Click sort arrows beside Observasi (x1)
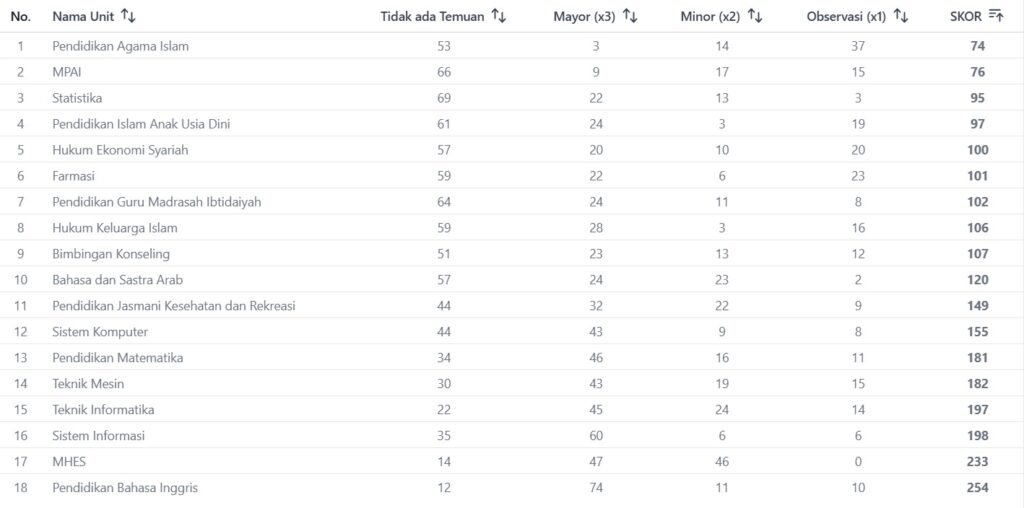The width and height of the screenshot is (1024, 508). point(901,16)
